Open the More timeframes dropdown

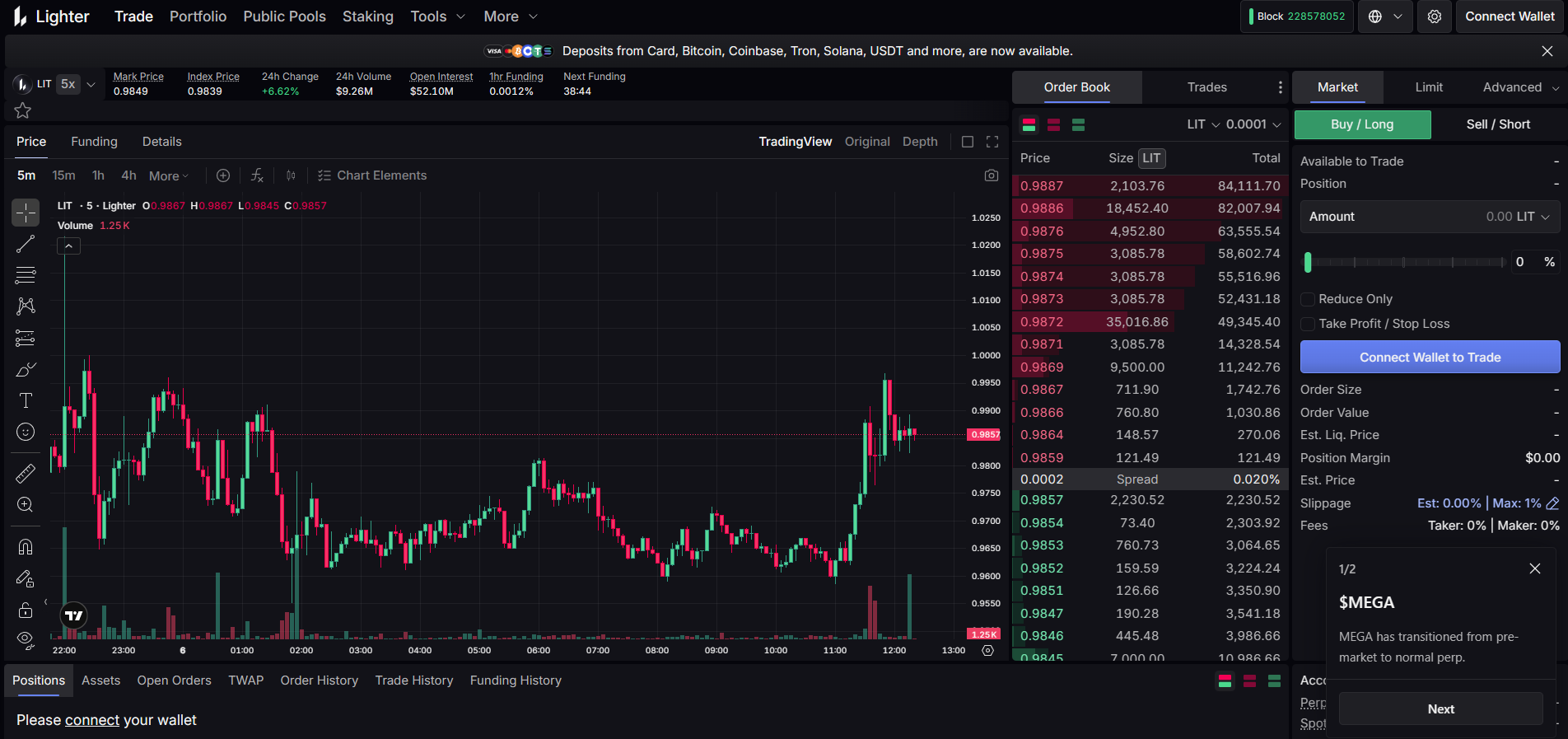coord(169,176)
